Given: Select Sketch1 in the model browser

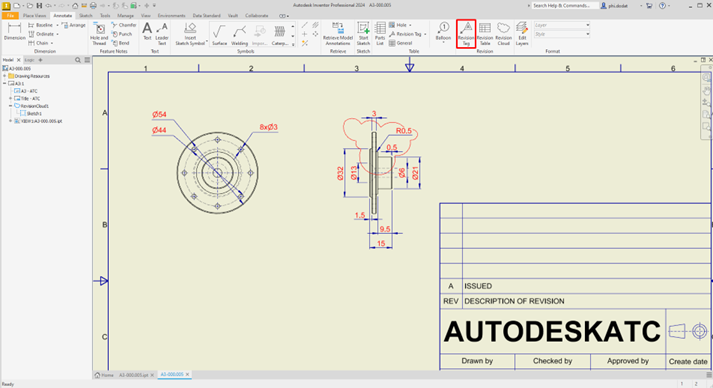Looking at the screenshot, I should click(34, 113).
